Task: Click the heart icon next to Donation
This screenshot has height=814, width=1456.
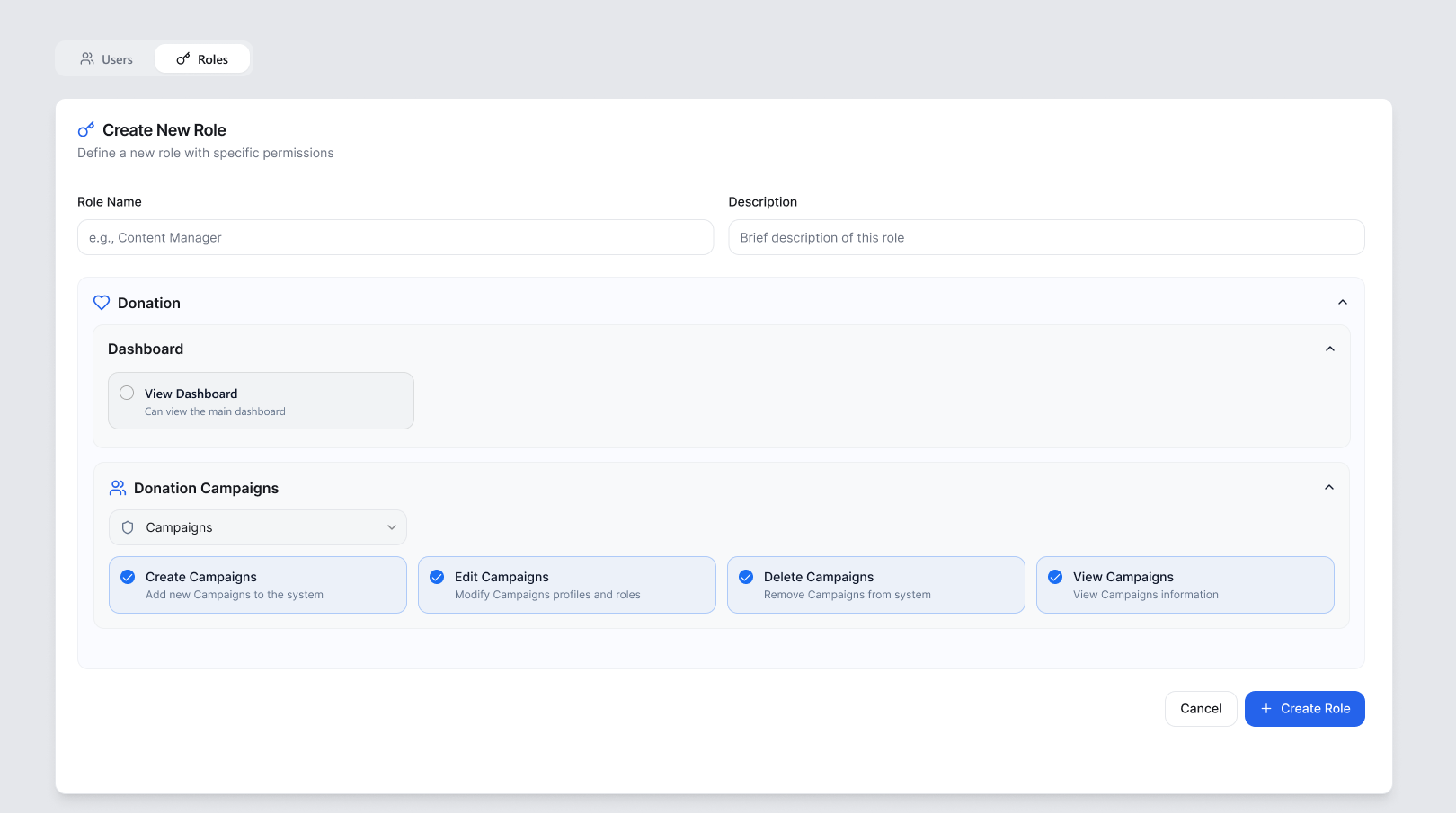Action: tap(102, 303)
